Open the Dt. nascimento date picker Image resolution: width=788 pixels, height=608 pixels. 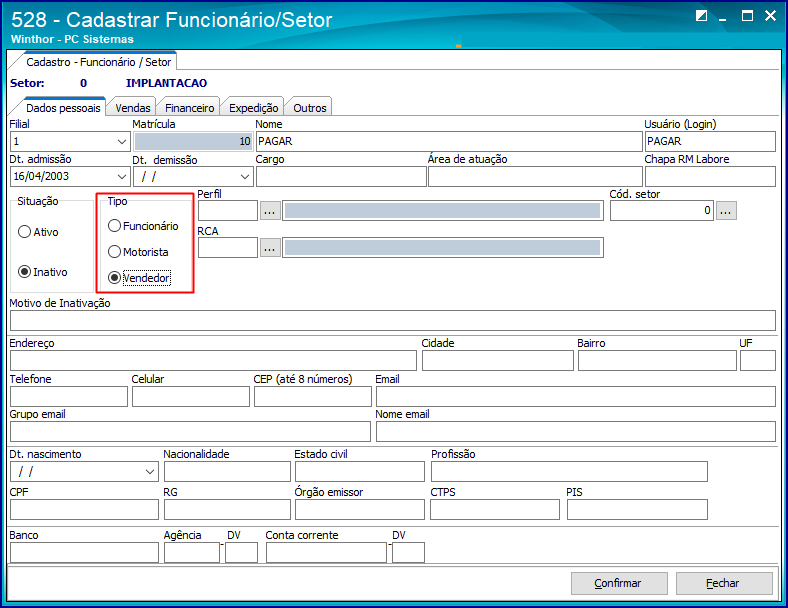(150, 472)
